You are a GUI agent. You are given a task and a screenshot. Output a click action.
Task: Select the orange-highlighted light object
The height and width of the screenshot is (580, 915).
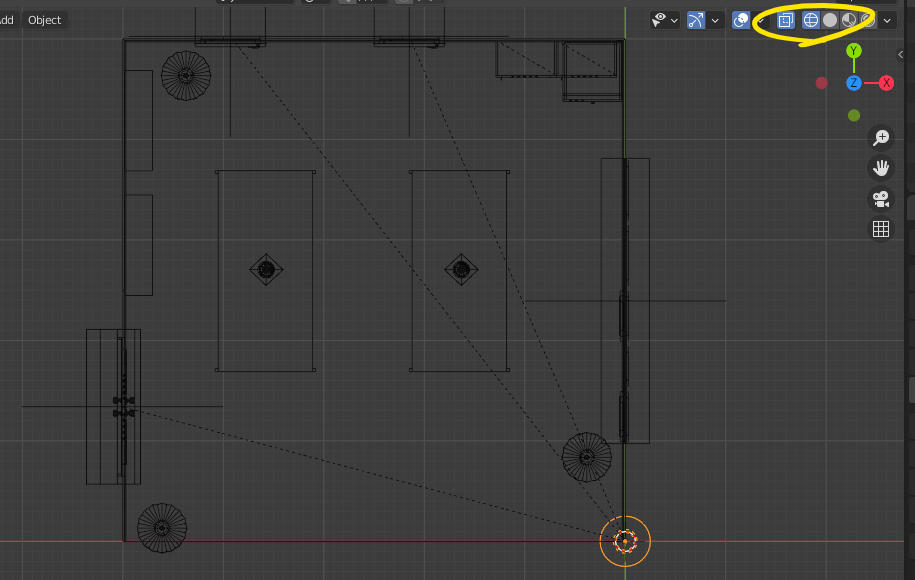pos(625,541)
